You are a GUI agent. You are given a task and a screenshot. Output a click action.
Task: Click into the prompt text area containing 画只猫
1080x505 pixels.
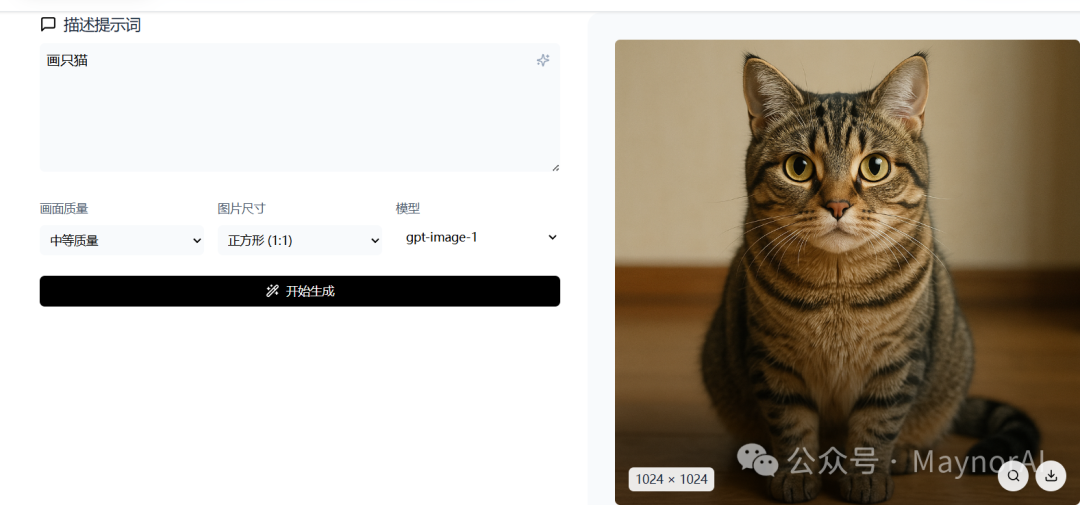pyautogui.click(x=300, y=107)
